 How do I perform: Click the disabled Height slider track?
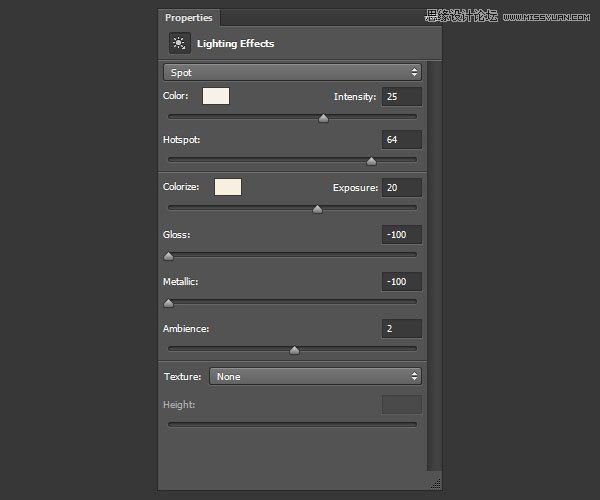pyautogui.click(x=292, y=424)
